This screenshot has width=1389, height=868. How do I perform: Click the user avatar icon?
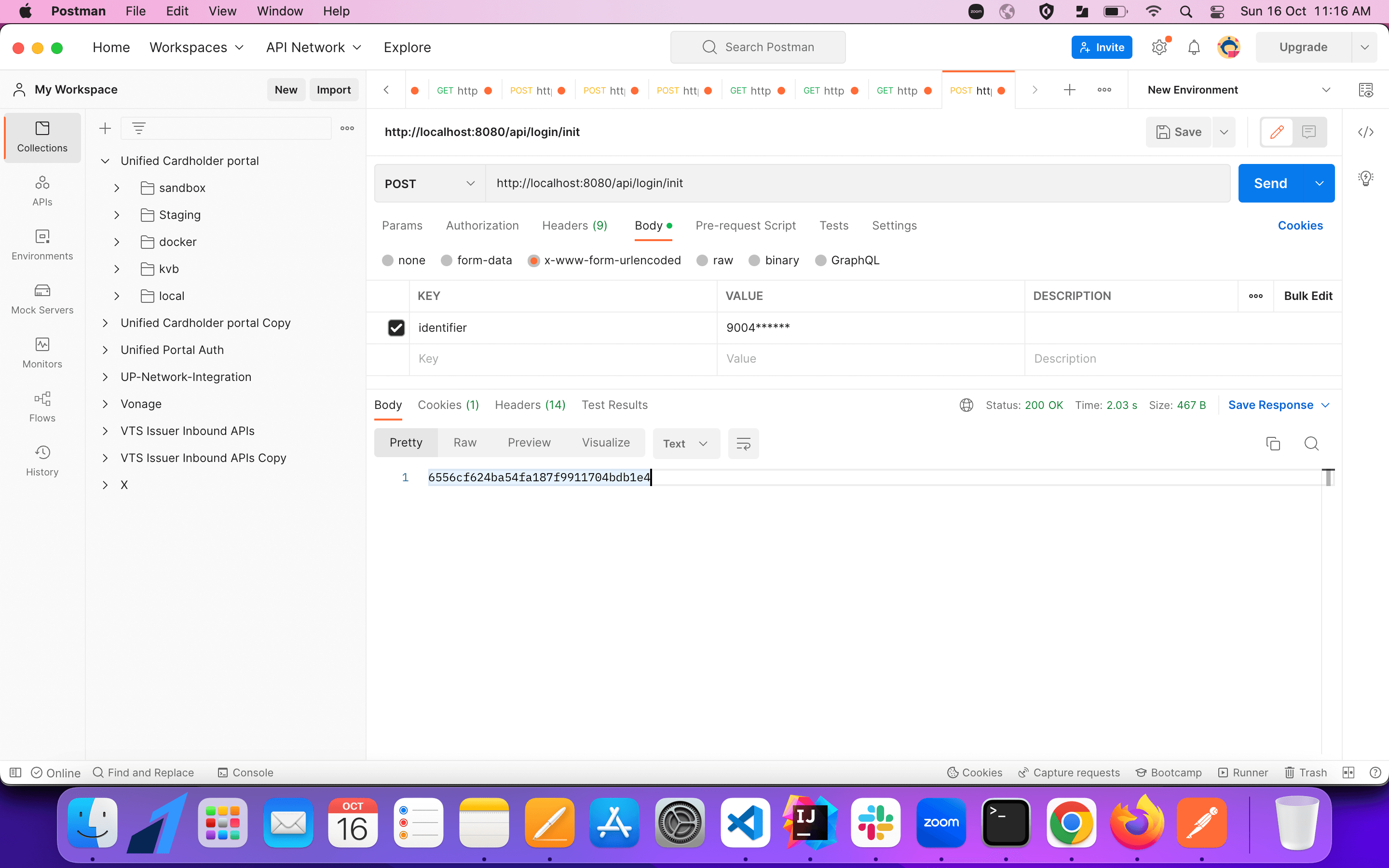pyautogui.click(x=1228, y=47)
